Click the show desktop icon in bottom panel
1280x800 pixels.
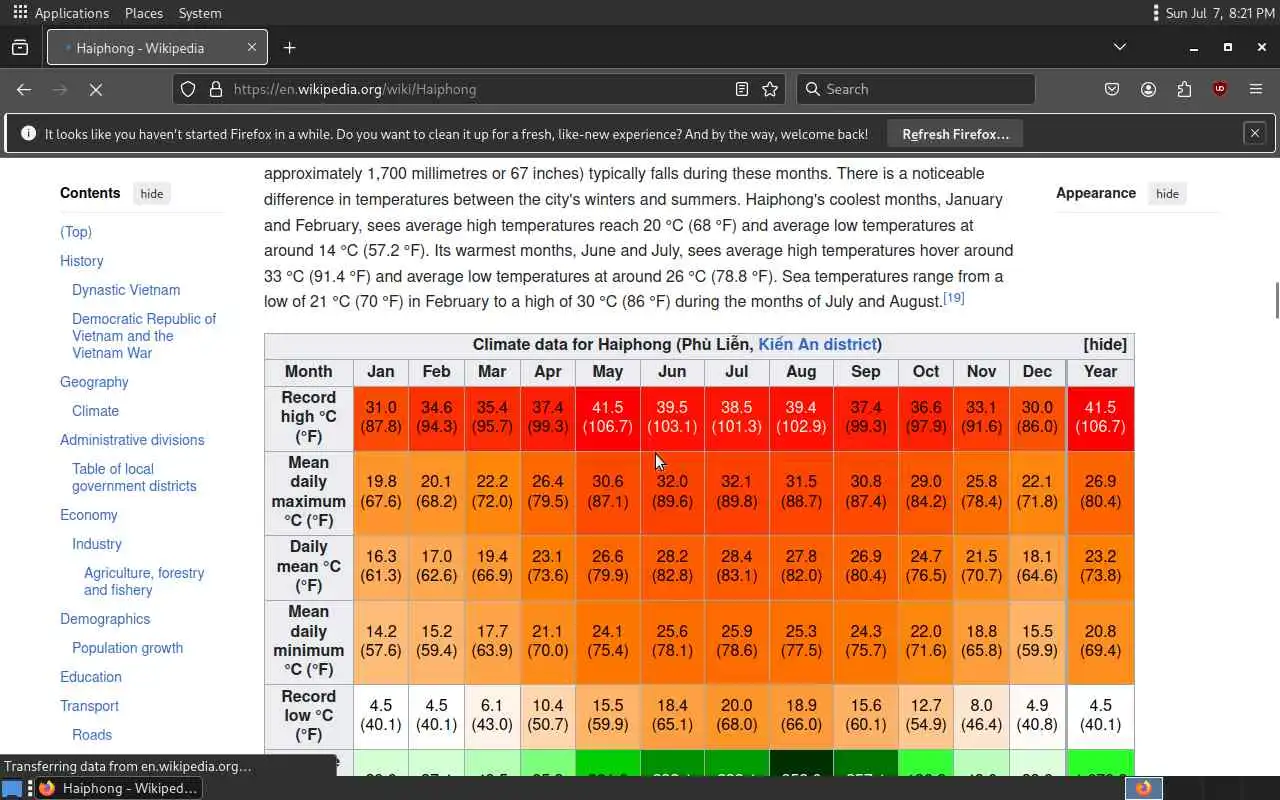[x=12, y=788]
